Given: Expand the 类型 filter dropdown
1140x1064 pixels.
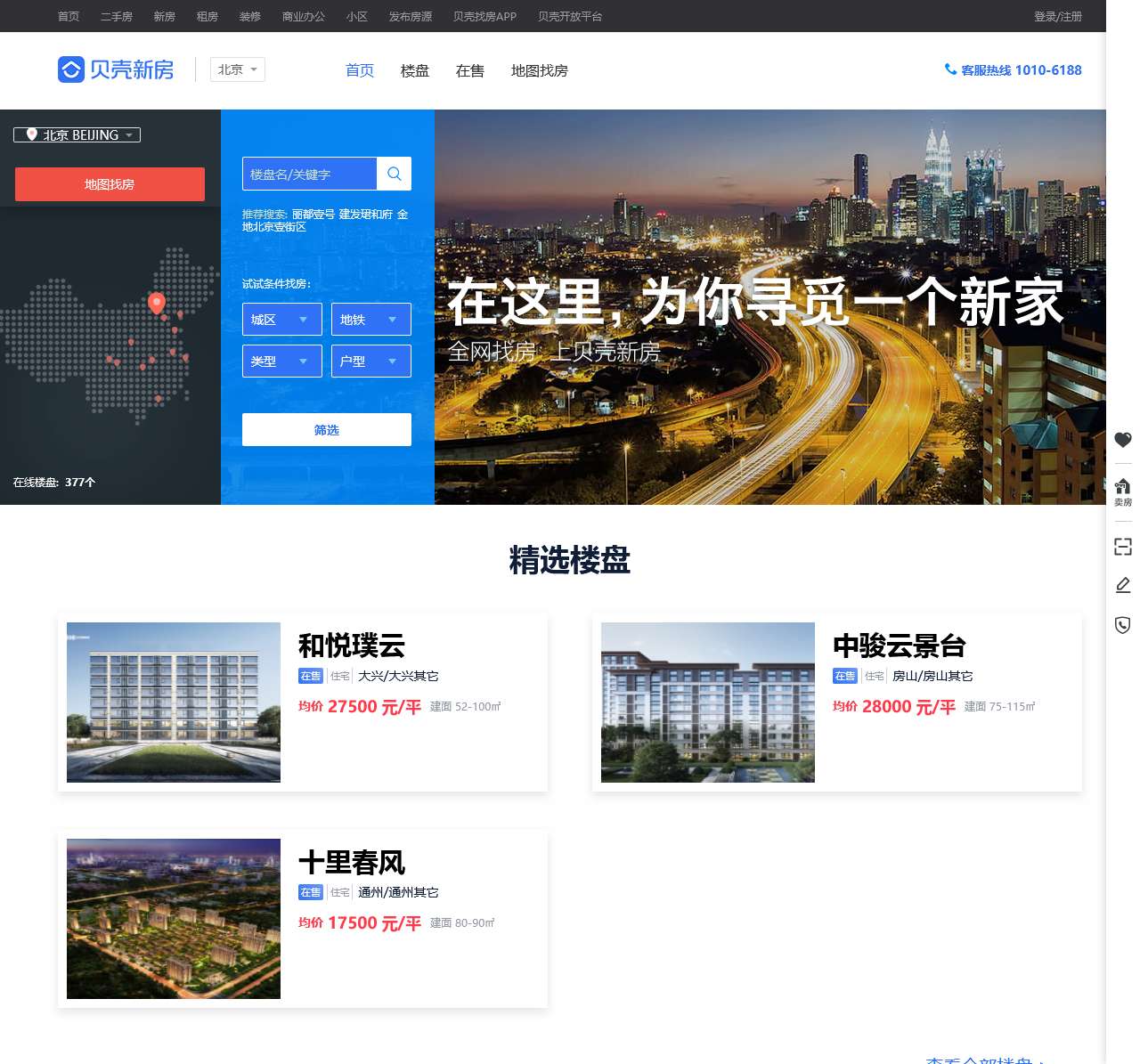Looking at the screenshot, I should click(281, 361).
